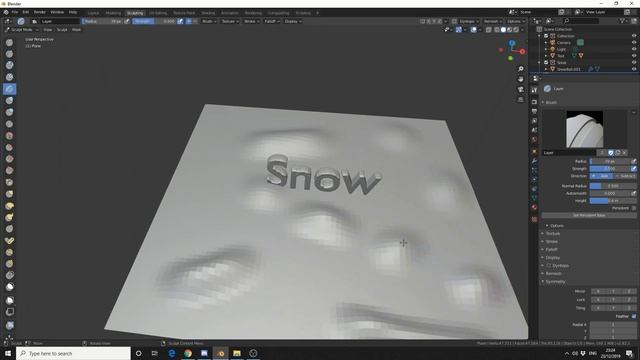Click Set Persistent Base button
The image size is (640, 360).
(589, 215)
